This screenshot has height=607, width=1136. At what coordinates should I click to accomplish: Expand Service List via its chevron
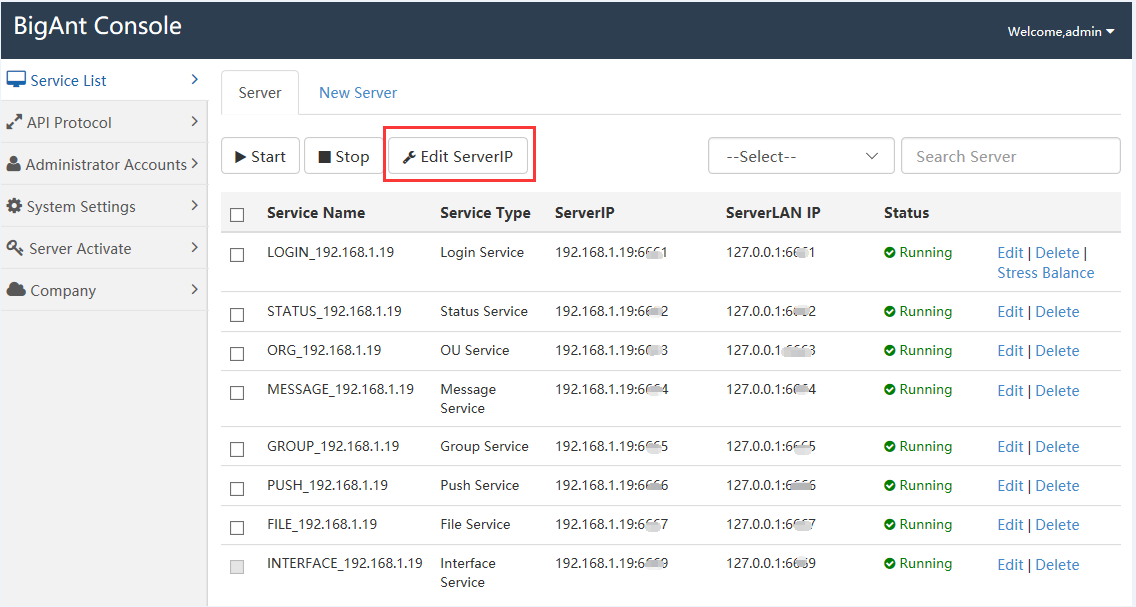pos(194,80)
